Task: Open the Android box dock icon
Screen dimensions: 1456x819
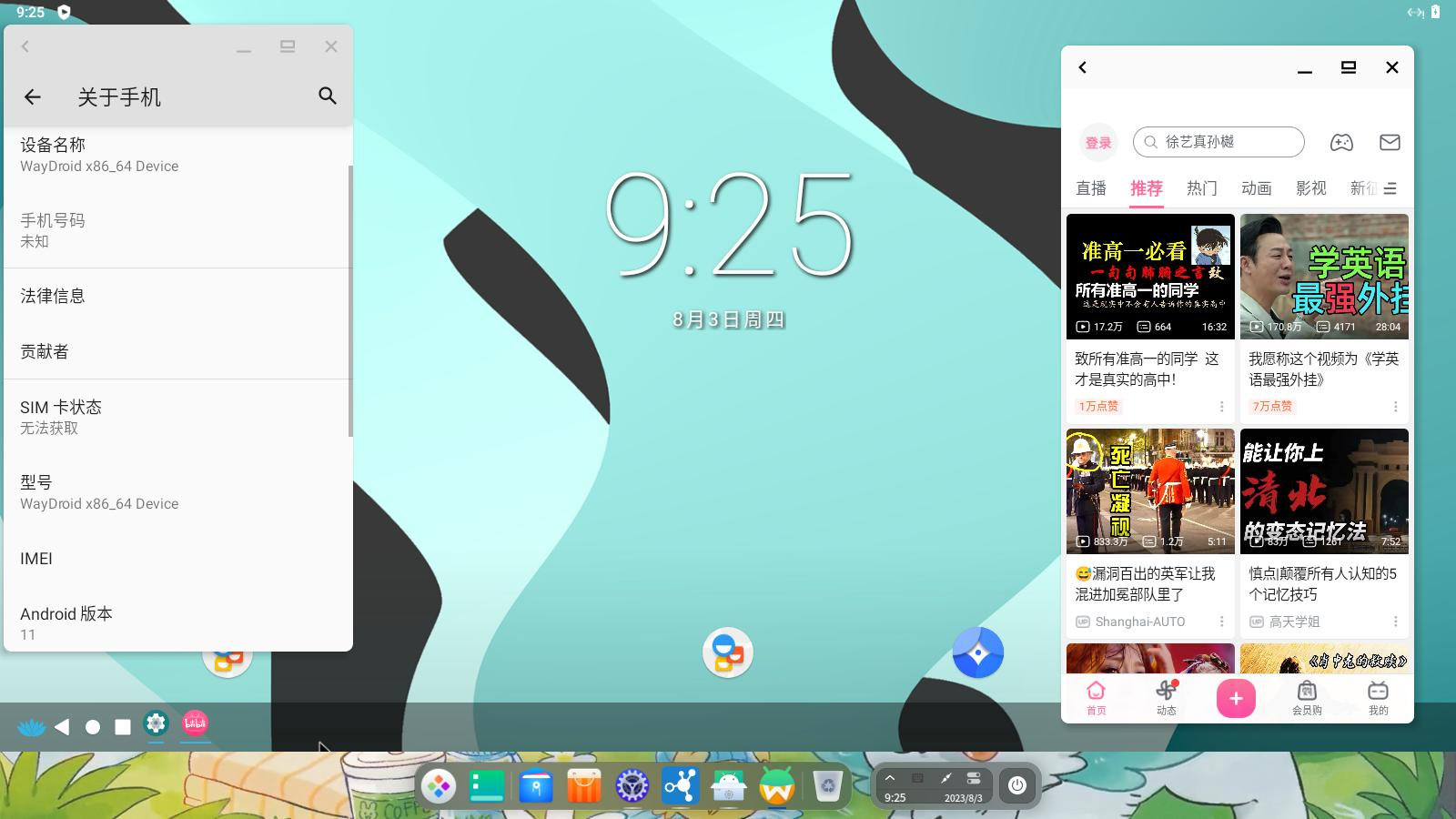Action: pos(729,786)
